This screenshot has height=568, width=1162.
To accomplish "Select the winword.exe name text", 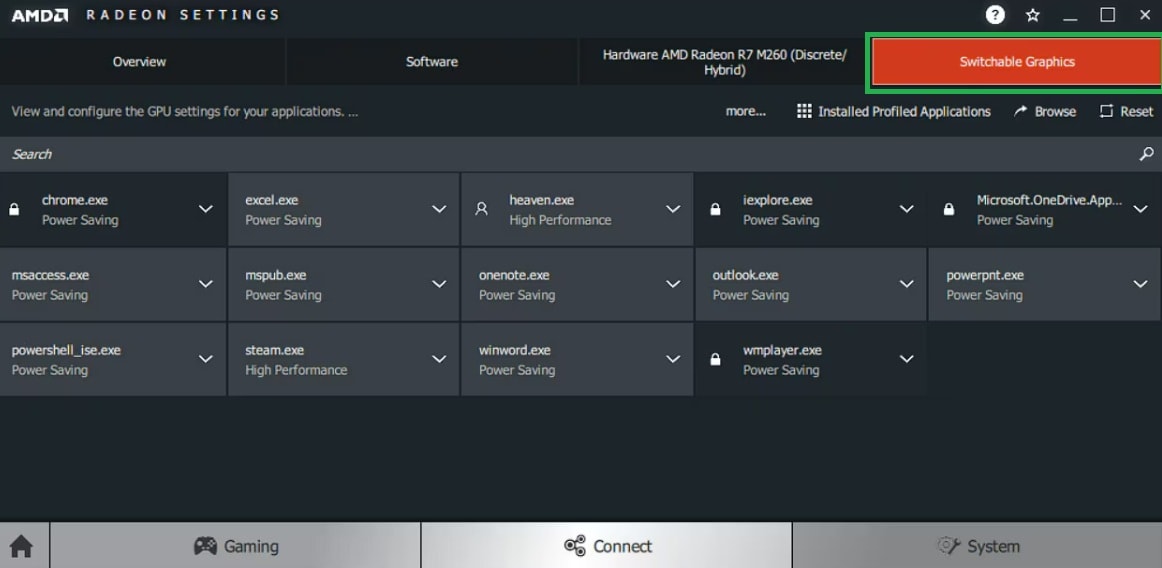I will [514, 350].
